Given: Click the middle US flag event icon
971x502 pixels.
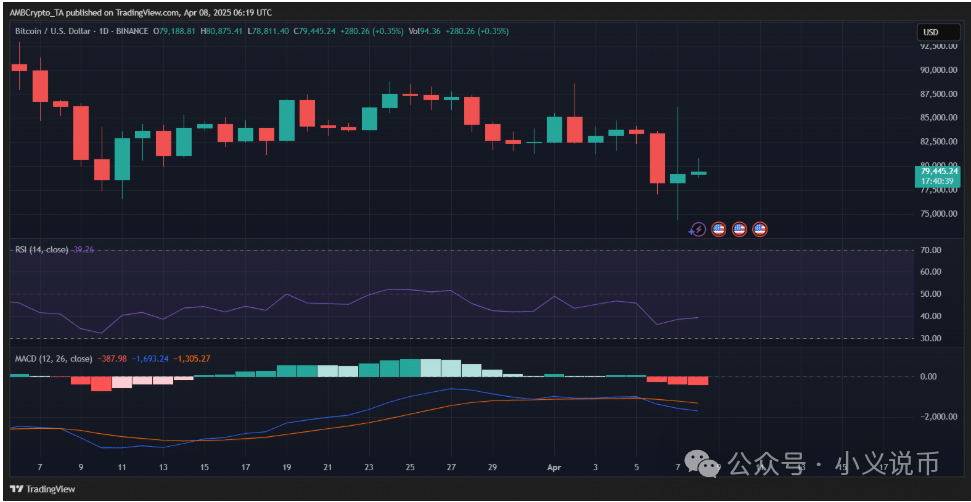Looking at the screenshot, I should (x=739, y=229).
